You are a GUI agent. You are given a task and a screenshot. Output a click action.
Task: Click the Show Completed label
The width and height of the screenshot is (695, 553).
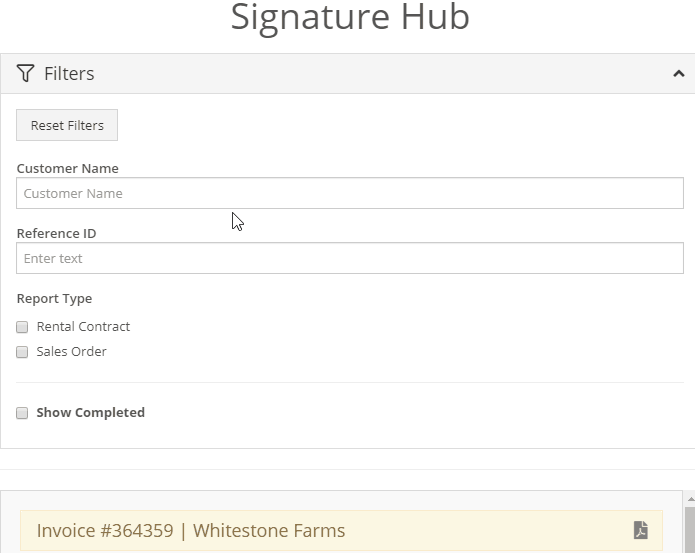(90, 413)
